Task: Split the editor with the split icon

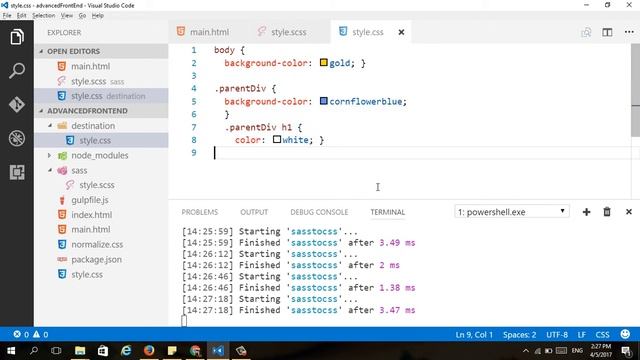Action: [607, 32]
